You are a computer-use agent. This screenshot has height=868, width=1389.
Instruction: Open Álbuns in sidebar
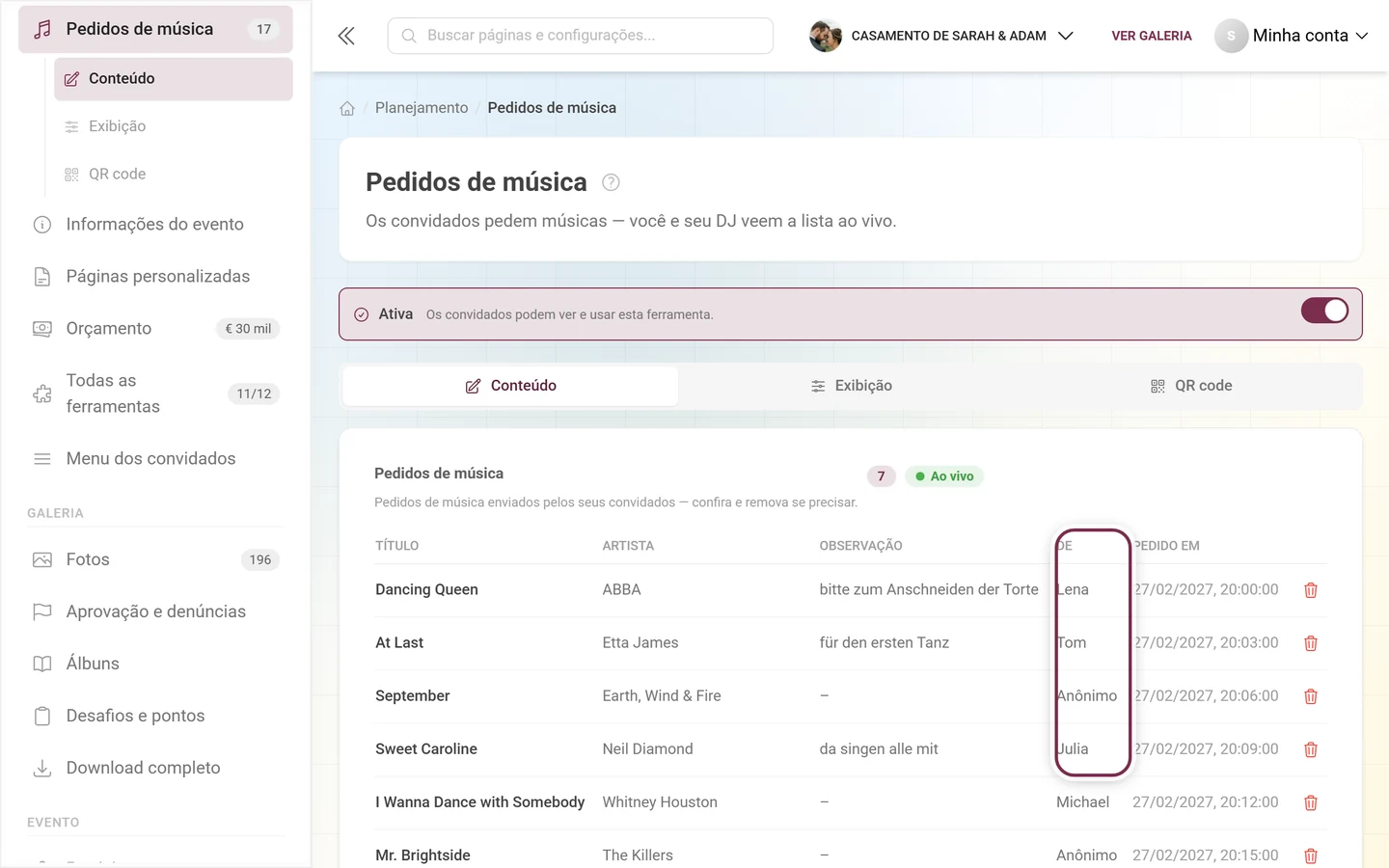click(x=155, y=665)
